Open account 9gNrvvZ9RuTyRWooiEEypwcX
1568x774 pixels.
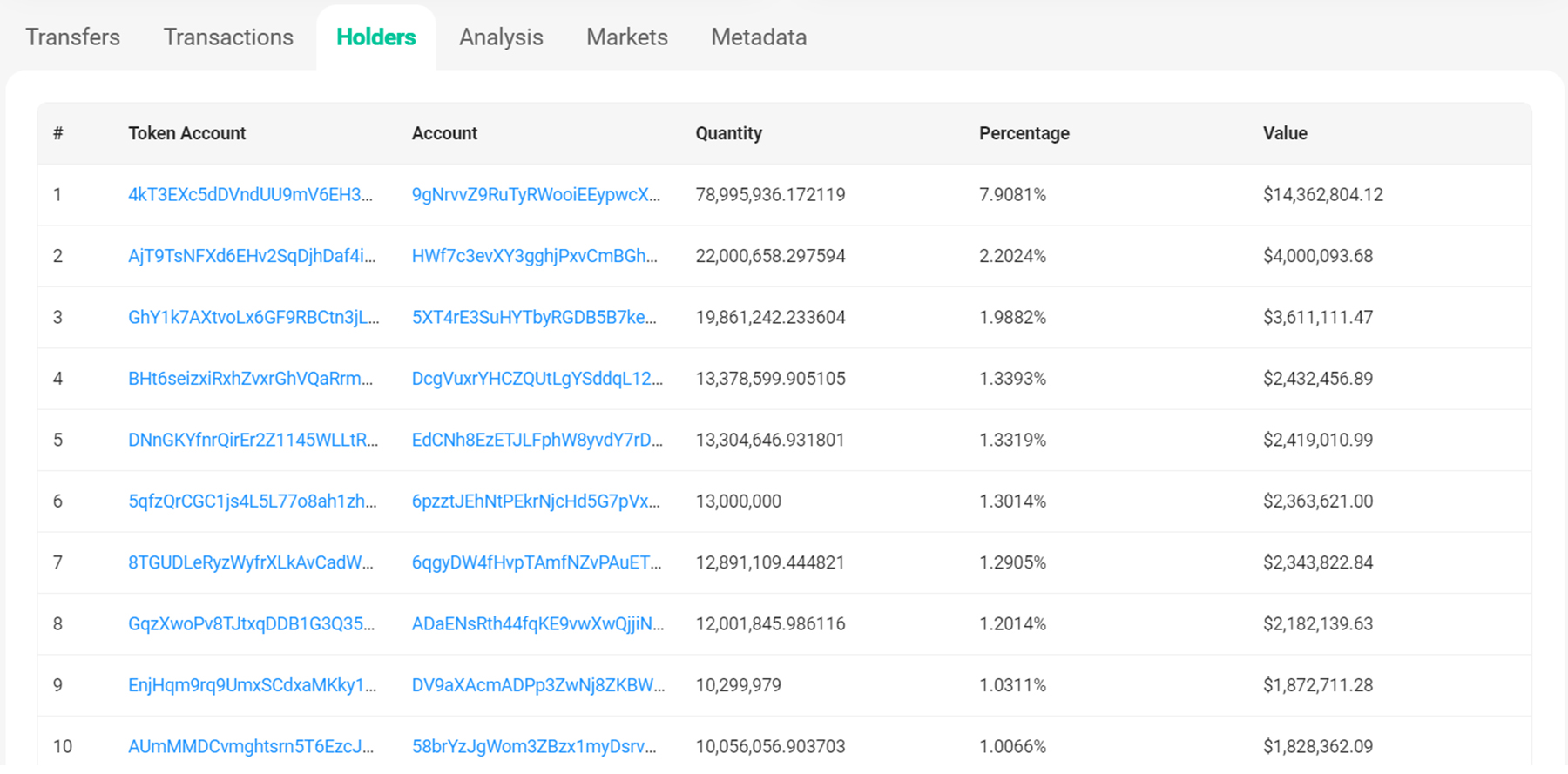[x=536, y=195]
